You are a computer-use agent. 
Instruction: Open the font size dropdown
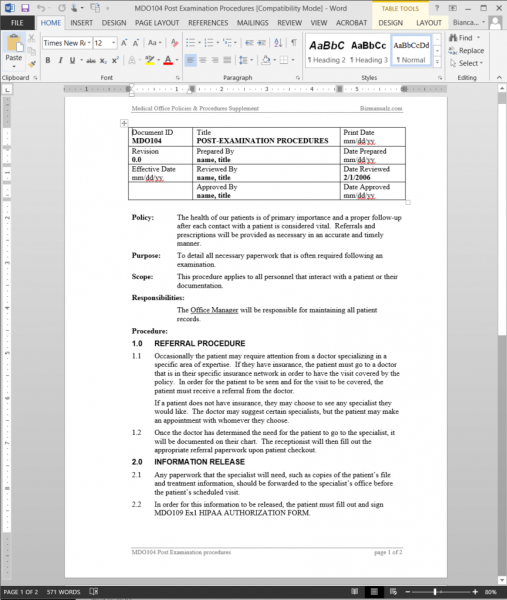tap(114, 43)
